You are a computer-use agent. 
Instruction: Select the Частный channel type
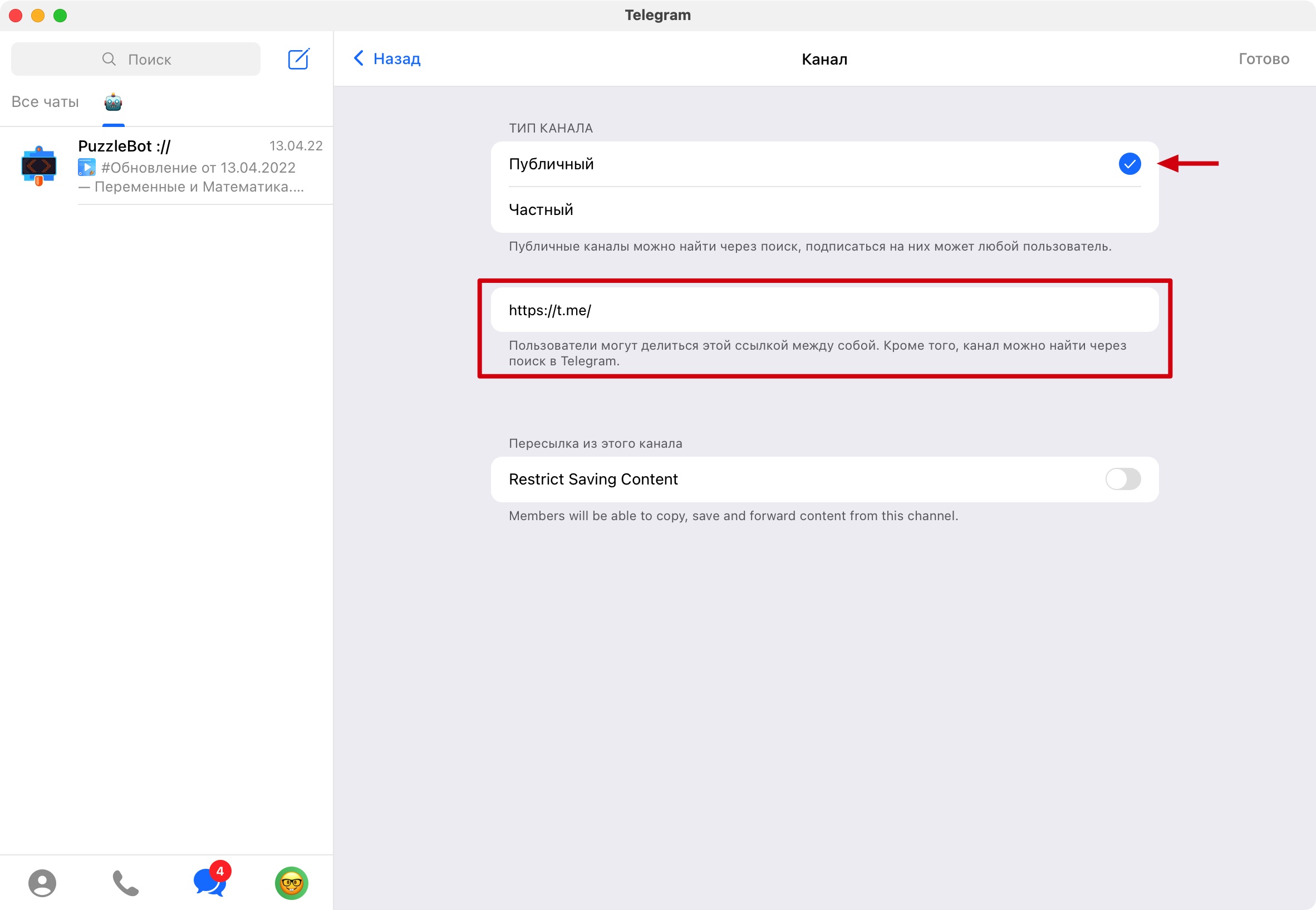[x=824, y=210]
